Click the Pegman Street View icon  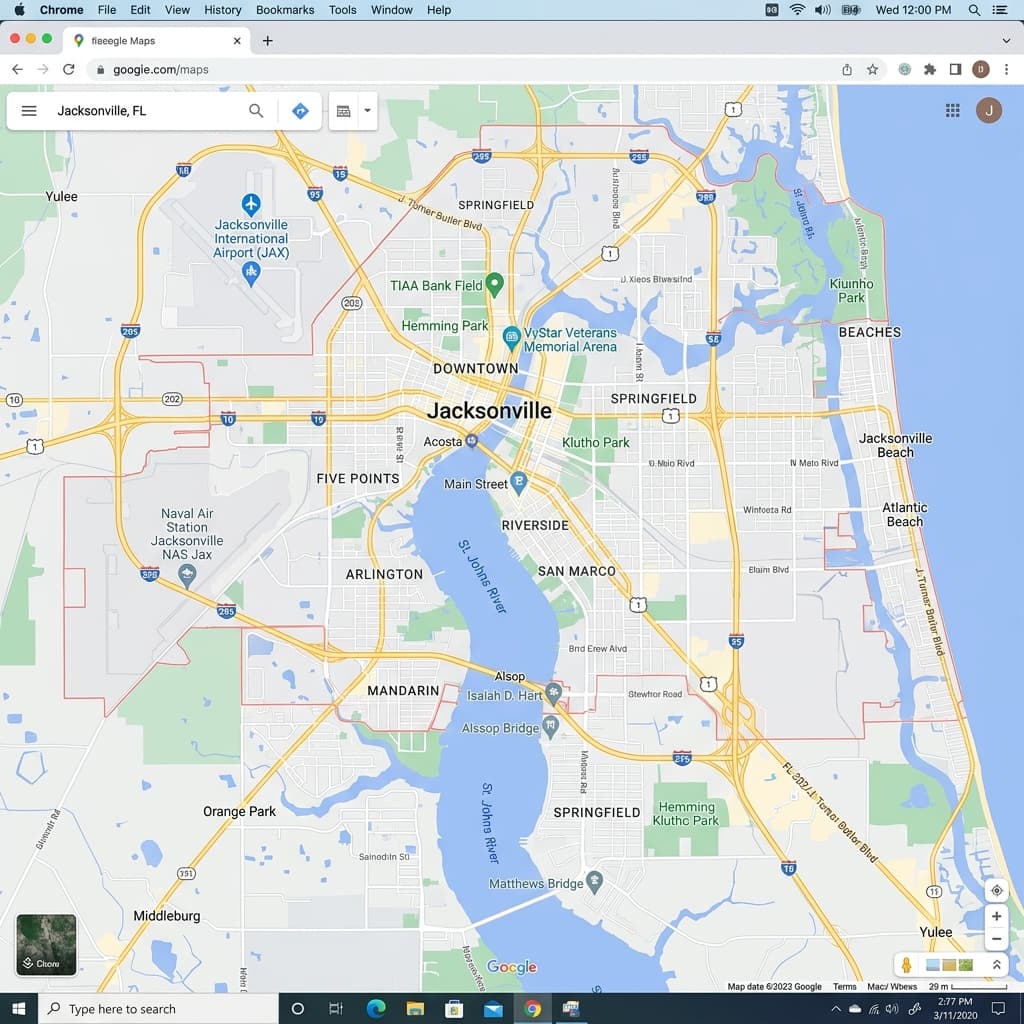(x=906, y=965)
